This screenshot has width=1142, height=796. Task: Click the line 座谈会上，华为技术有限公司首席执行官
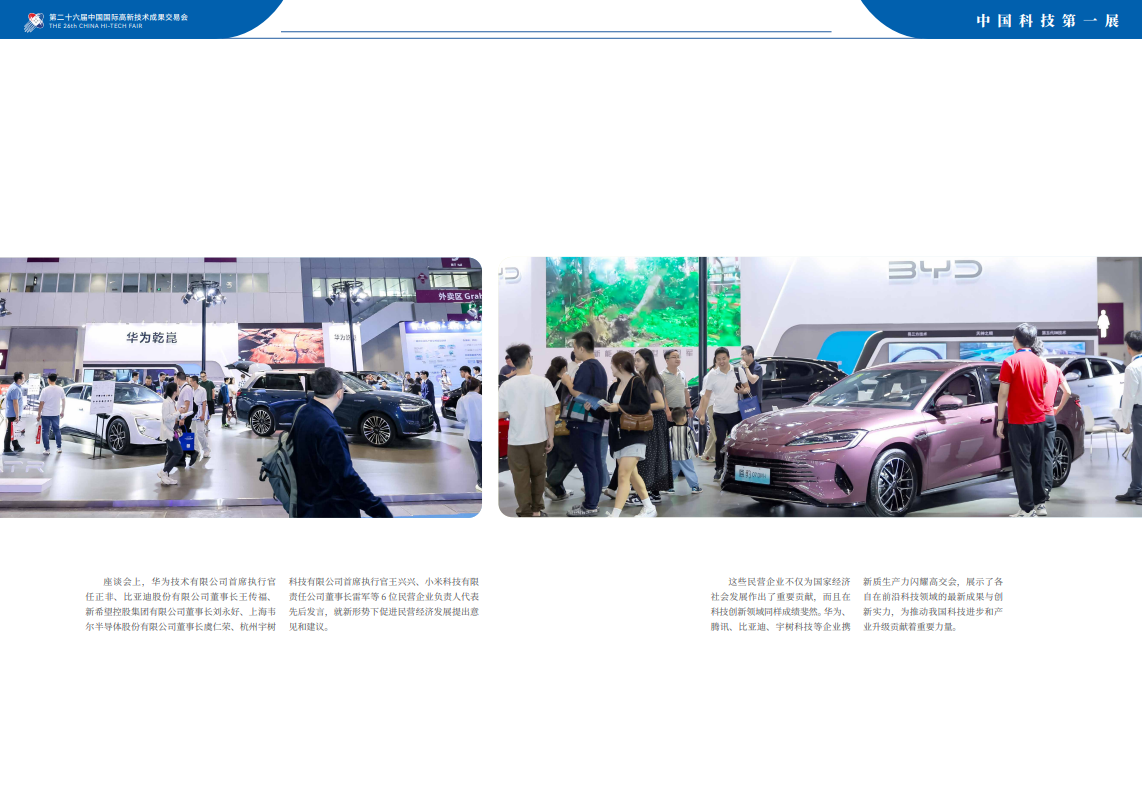189,582
